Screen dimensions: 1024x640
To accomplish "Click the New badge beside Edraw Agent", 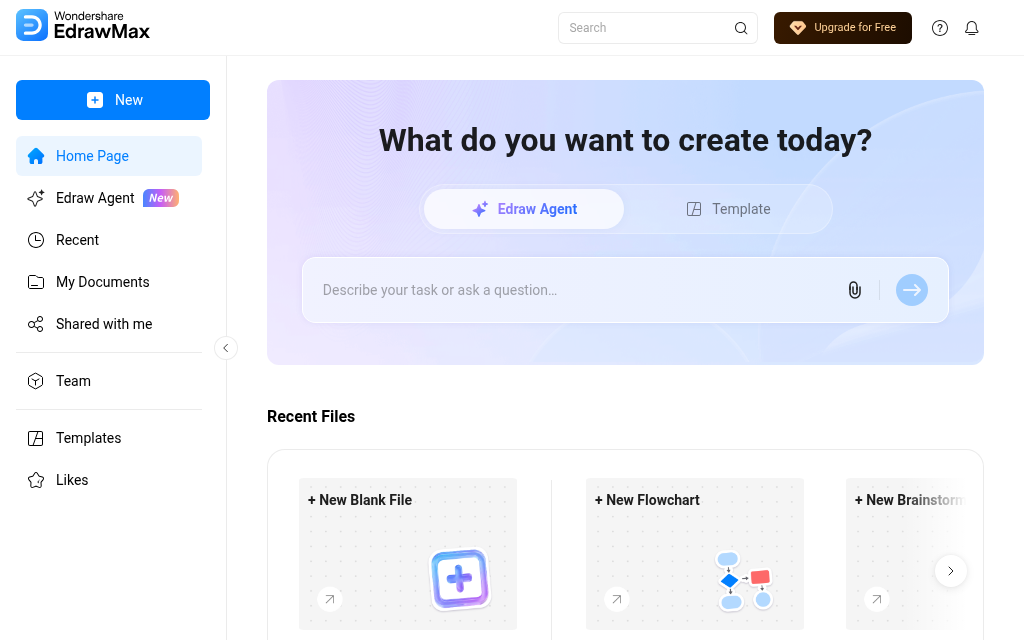I will coord(161,198).
